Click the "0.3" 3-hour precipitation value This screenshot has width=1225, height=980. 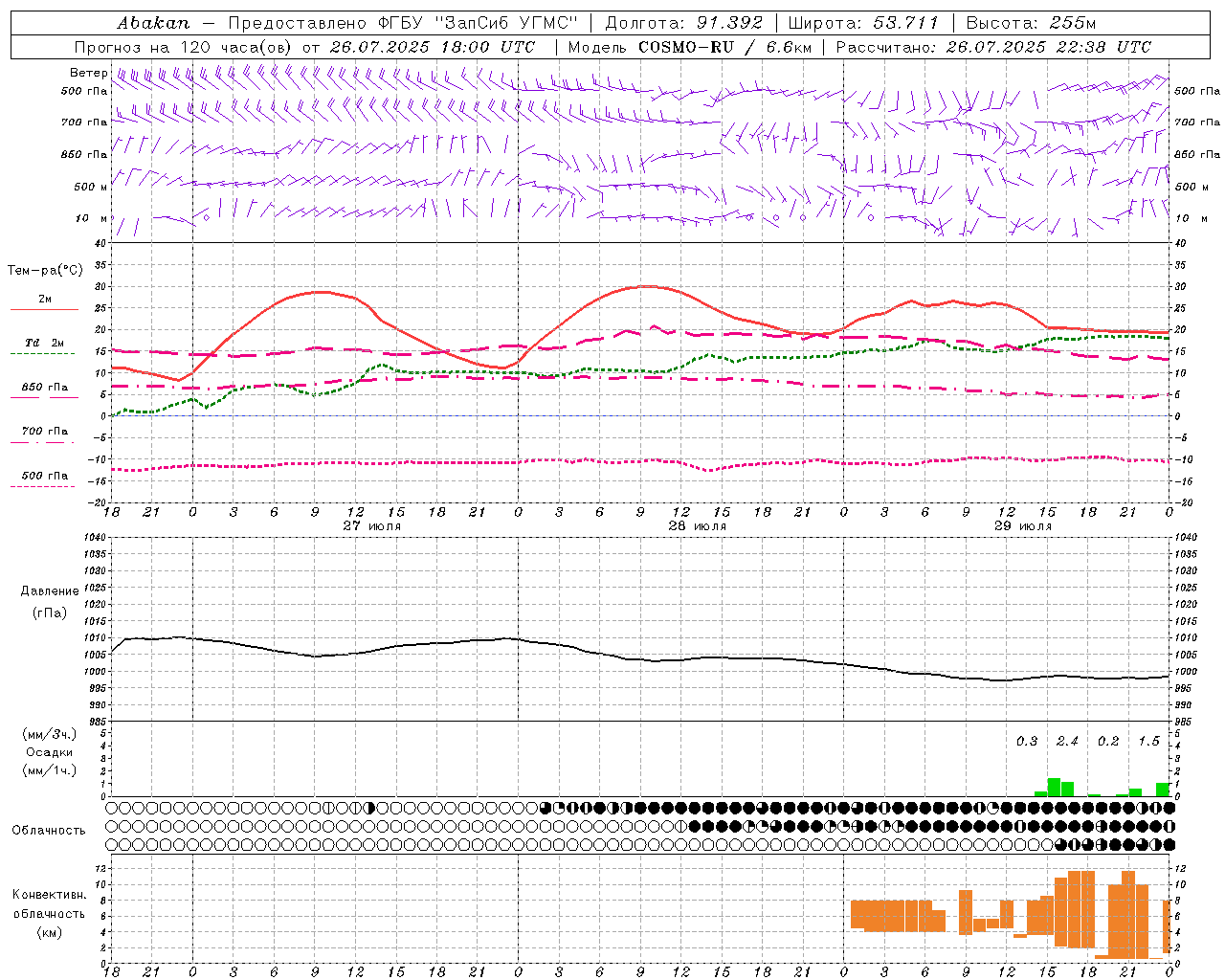click(x=1027, y=742)
